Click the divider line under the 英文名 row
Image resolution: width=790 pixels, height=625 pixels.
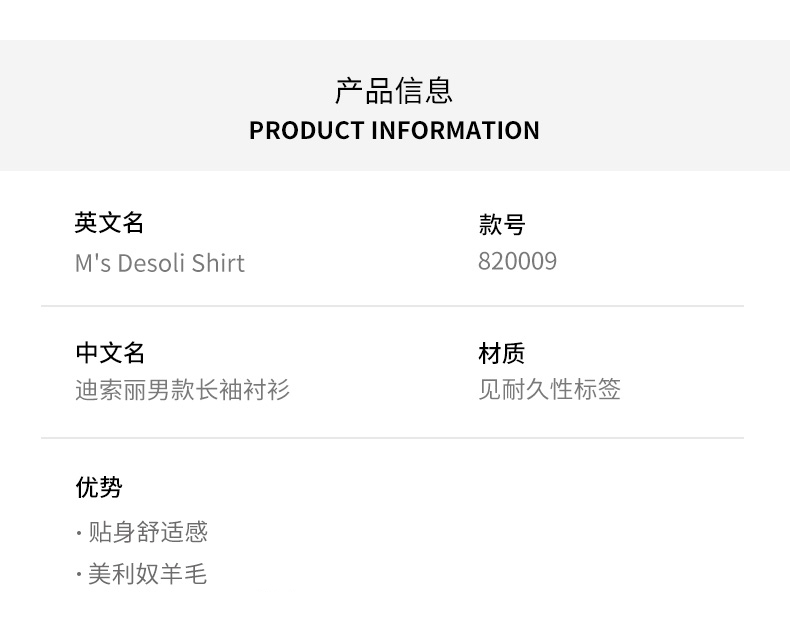click(392, 306)
